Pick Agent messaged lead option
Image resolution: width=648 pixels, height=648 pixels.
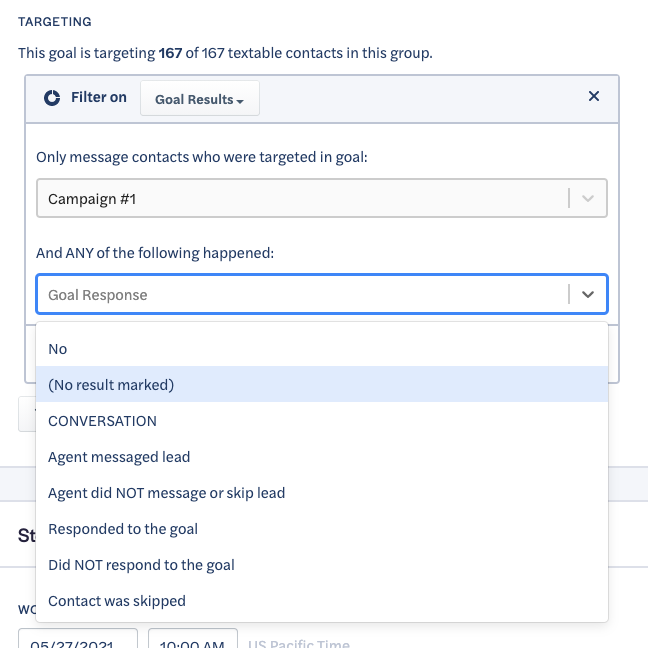[322, 457]
